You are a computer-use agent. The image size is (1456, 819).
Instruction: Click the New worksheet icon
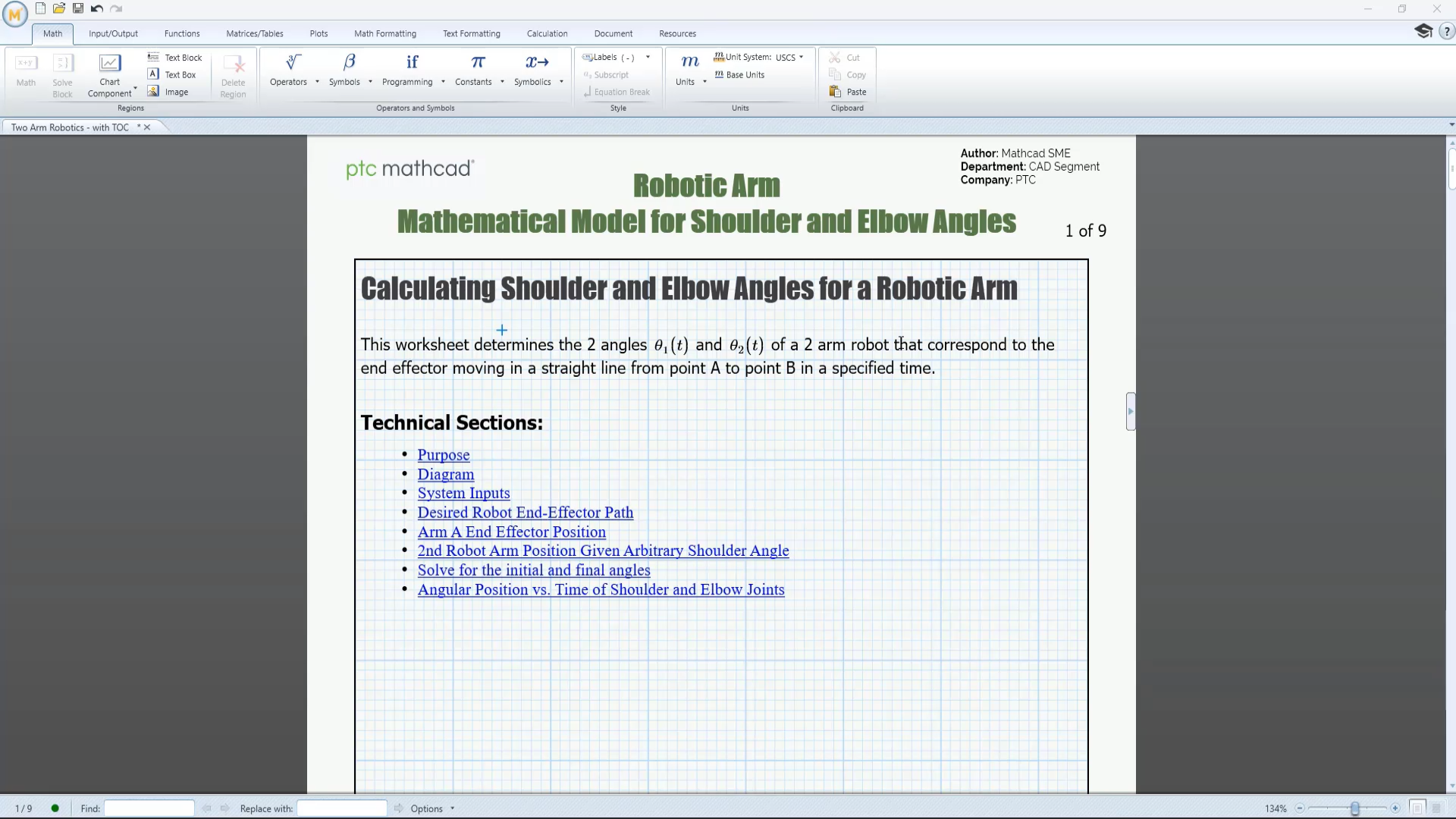[40, 8]
